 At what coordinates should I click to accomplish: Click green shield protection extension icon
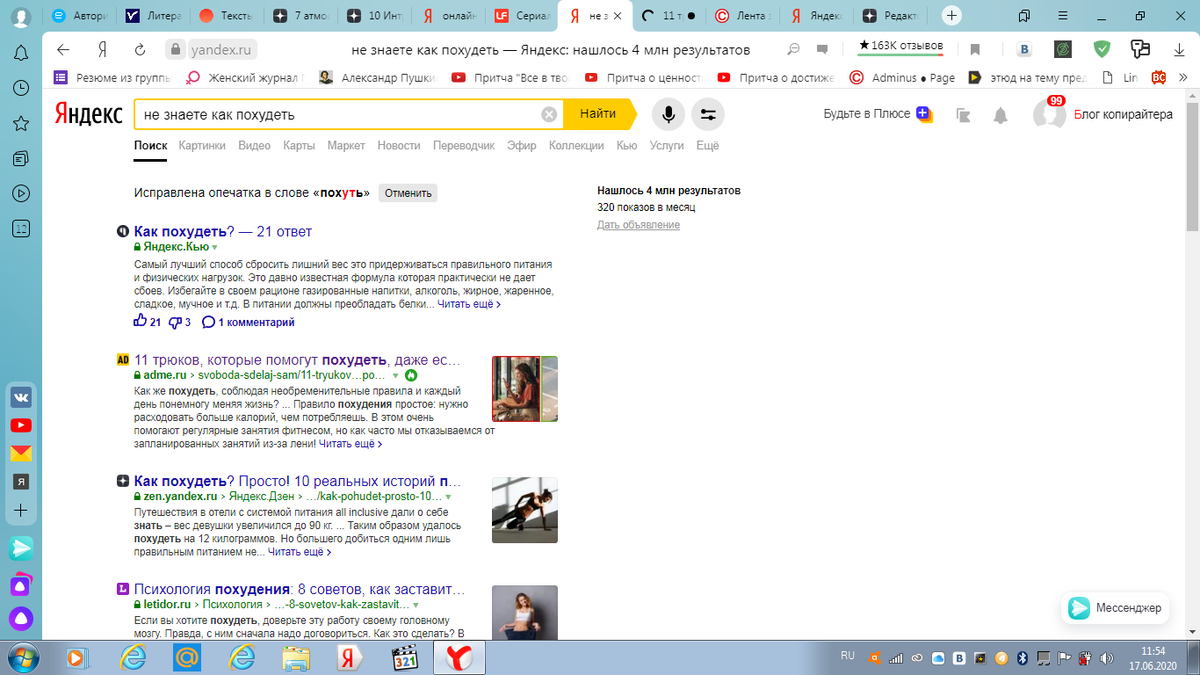click(x=1101, y=49)
